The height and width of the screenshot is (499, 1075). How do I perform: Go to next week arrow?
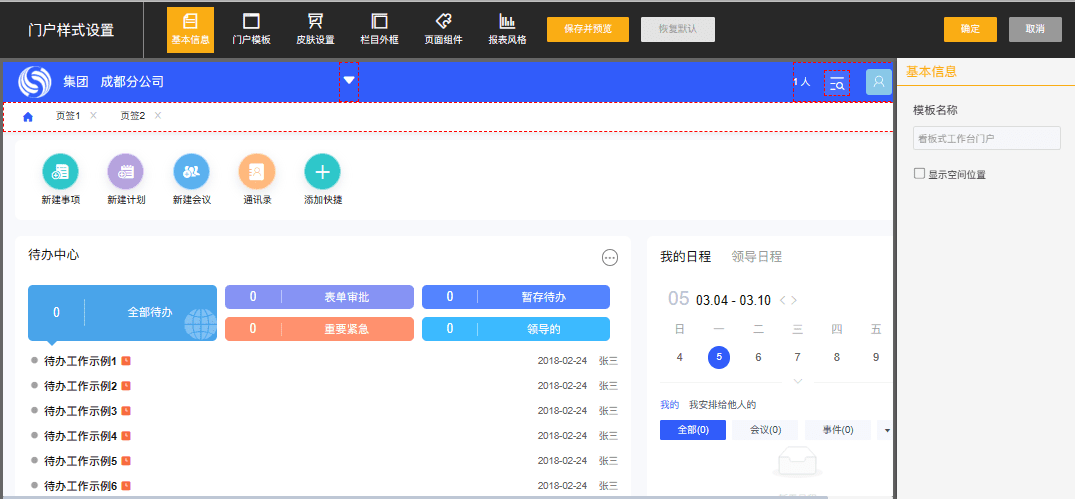coord(794,300)
